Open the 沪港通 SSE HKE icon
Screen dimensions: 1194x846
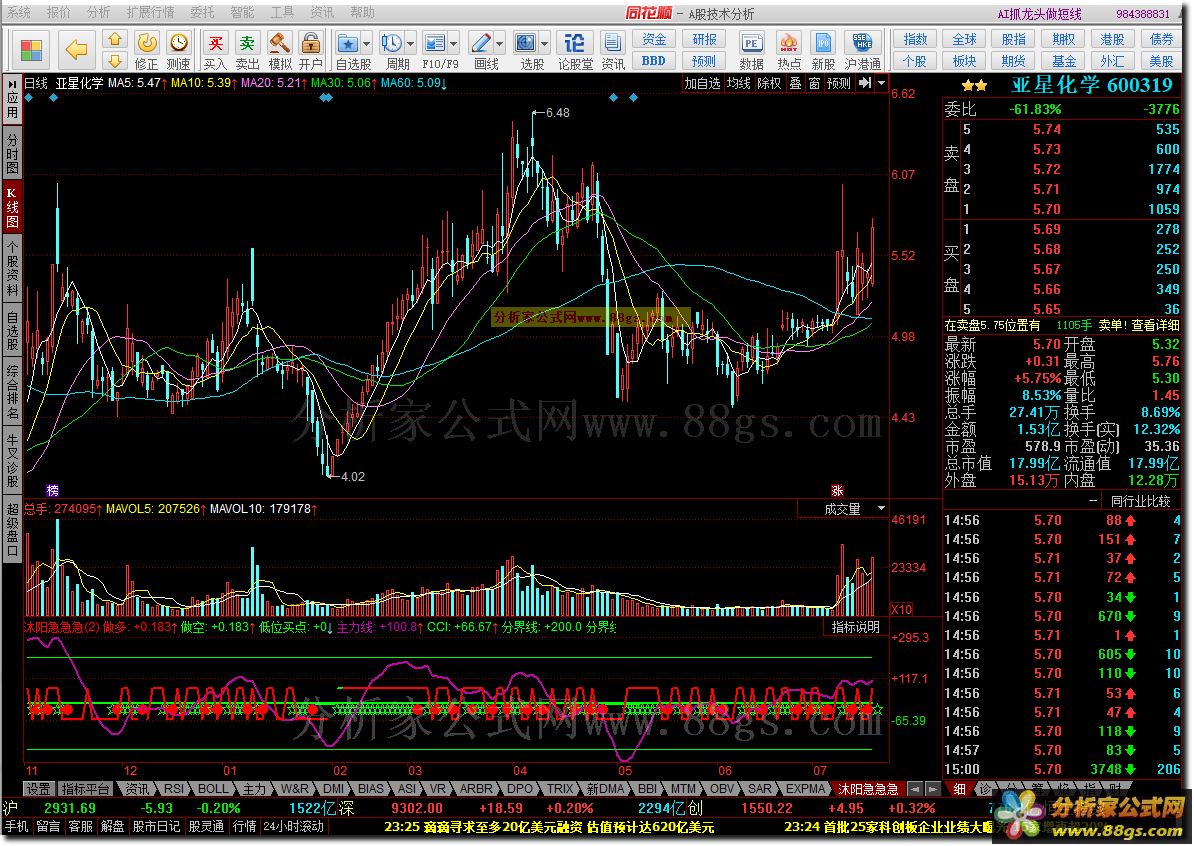click(x=863, y=50)
